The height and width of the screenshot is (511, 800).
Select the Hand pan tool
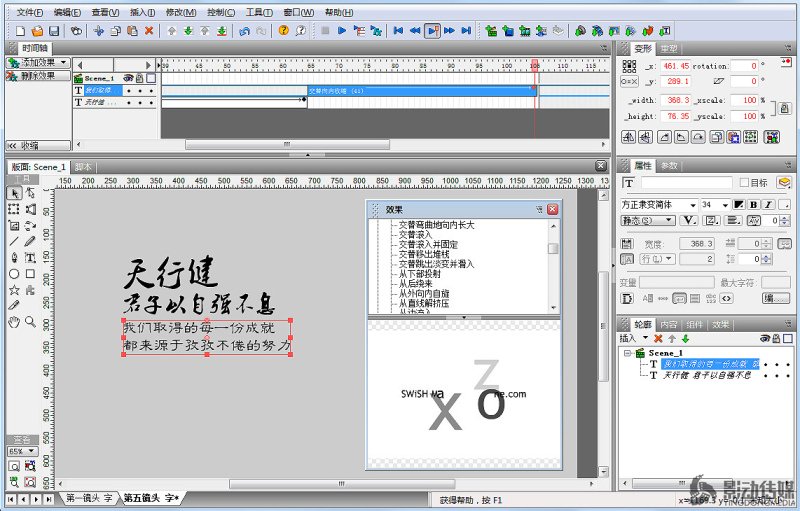(14, 322)
